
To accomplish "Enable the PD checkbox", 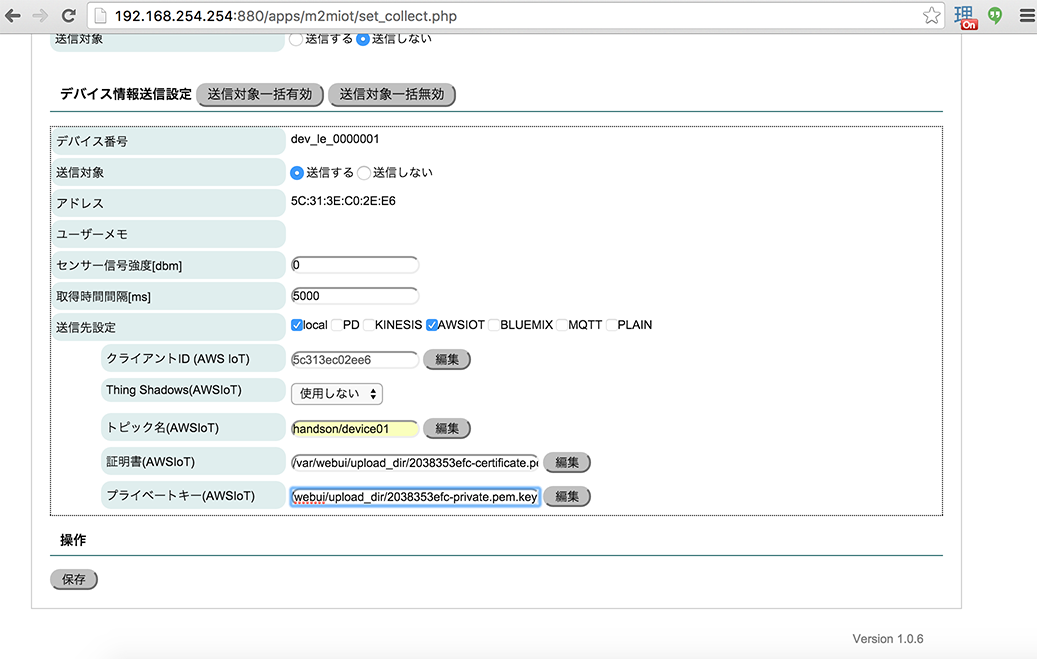I will [x=337, y=325].
